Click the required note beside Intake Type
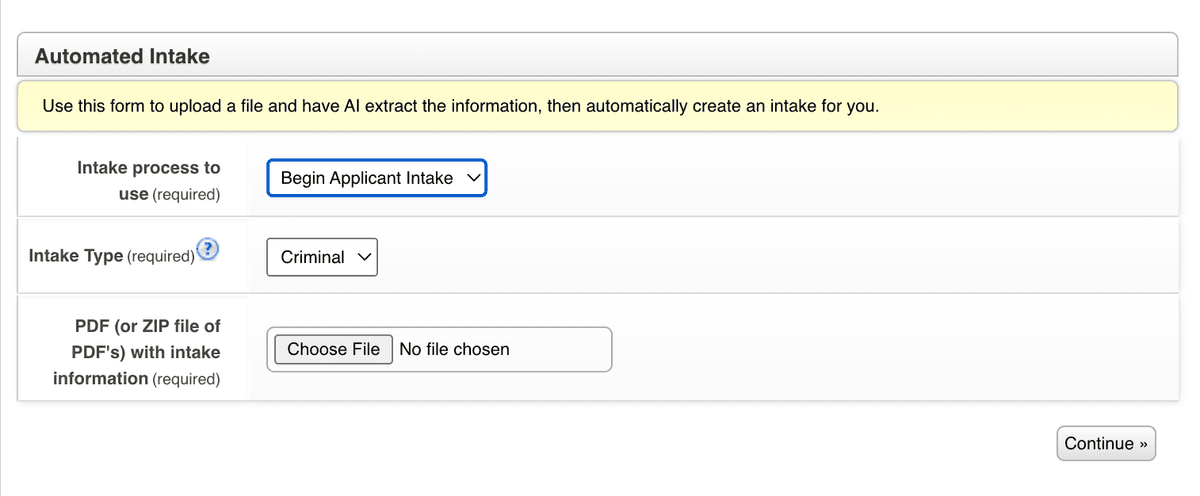Image resolution: width=1200 pixels, height=496 pixels. [160, 257]
